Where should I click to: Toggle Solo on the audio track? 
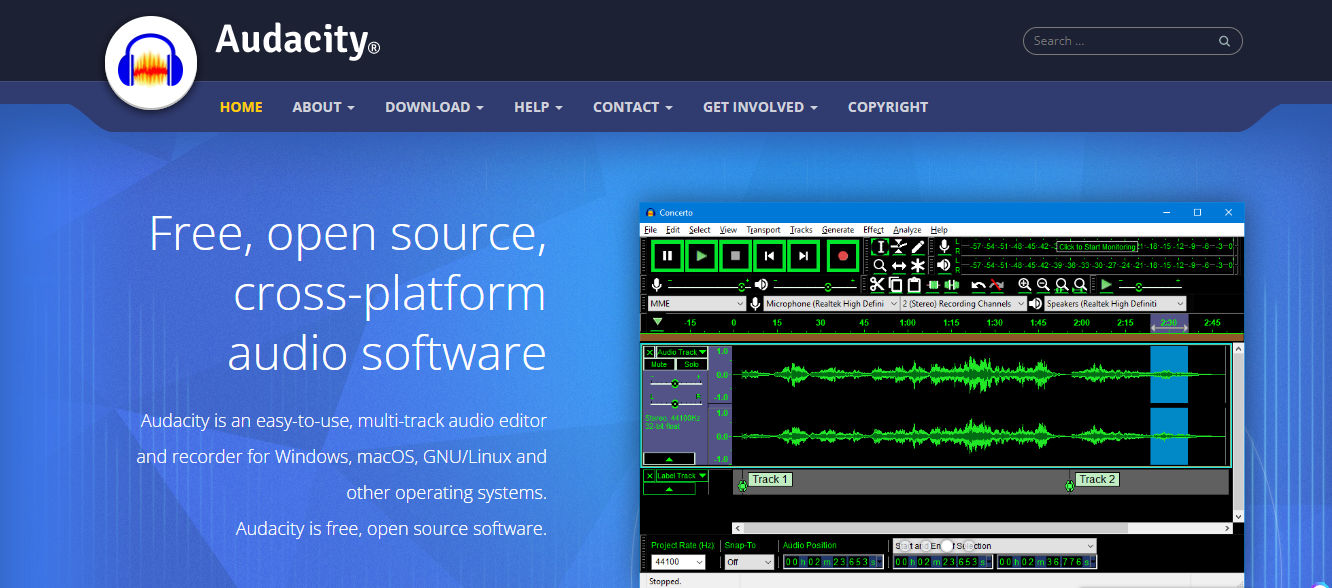(691, 365)
